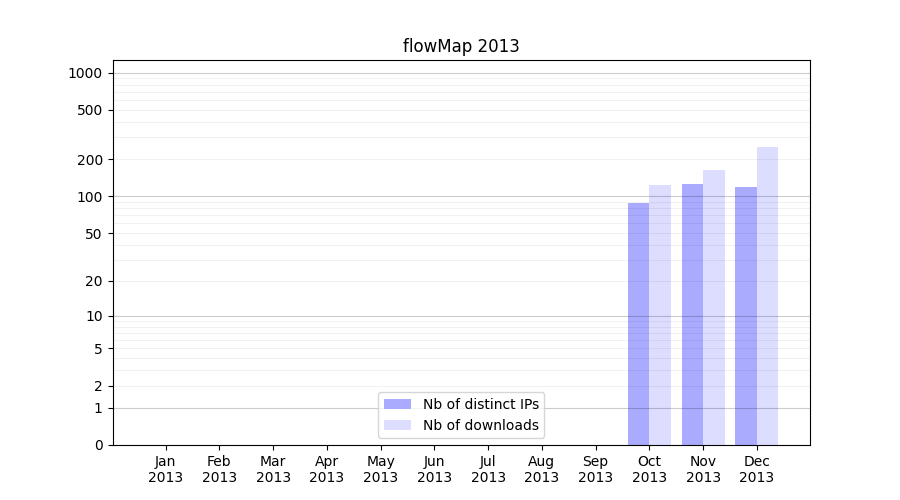Click the "Nb of downloads" legend swatch
Screen dimensions: 900x500
(397, 425)
